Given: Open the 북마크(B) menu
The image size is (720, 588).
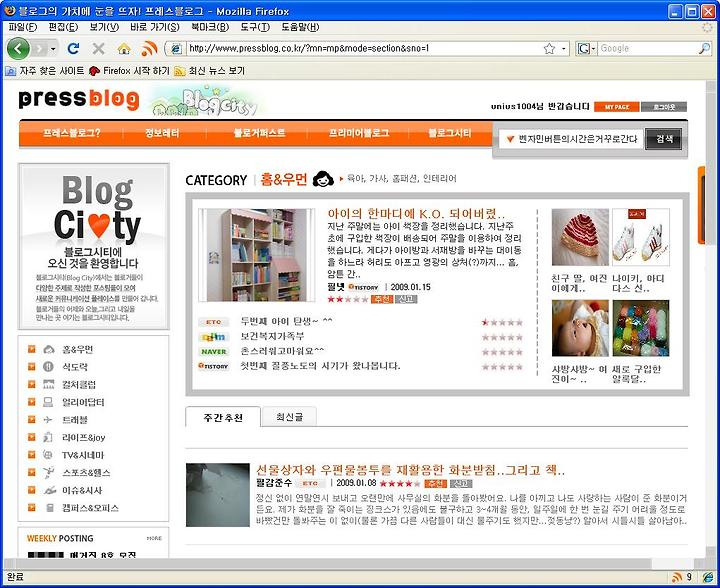Looking at the screenshot, I should (210, 27).
